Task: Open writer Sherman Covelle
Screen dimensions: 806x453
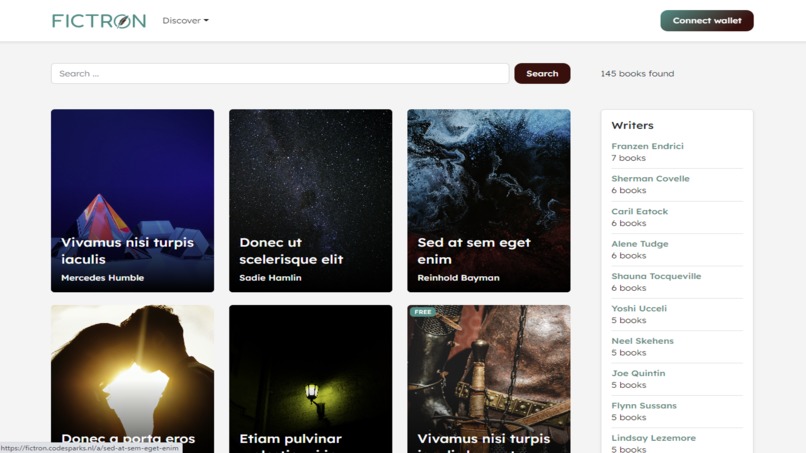Action: pos(650,178)
